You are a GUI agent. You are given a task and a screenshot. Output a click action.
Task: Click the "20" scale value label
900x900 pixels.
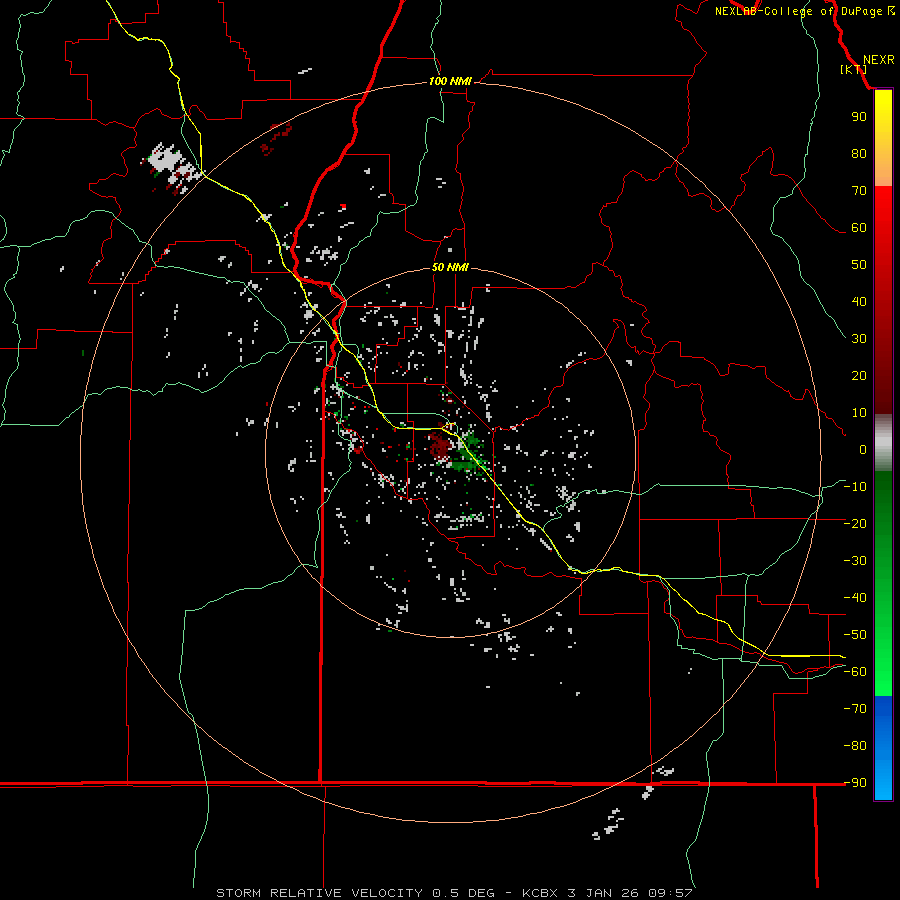coord(859,375)
